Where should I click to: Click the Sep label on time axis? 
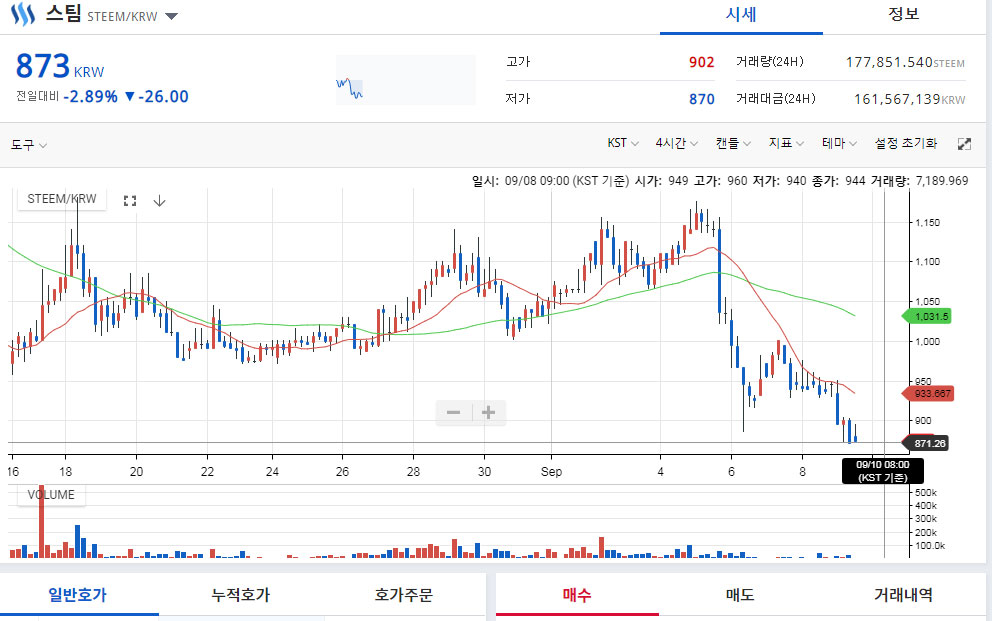[x=551, y=472]
